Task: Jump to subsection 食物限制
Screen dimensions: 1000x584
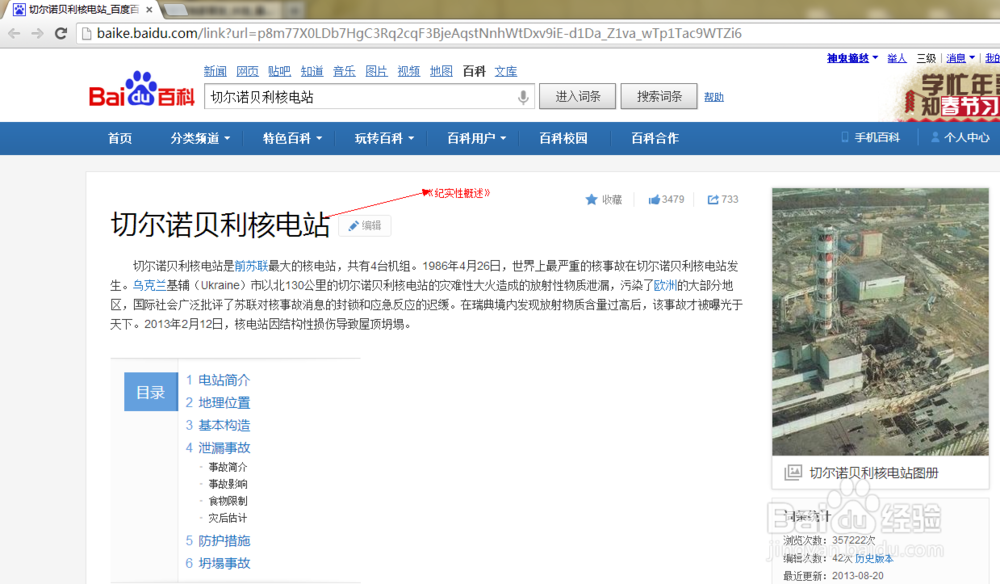Action: (228, 501)
